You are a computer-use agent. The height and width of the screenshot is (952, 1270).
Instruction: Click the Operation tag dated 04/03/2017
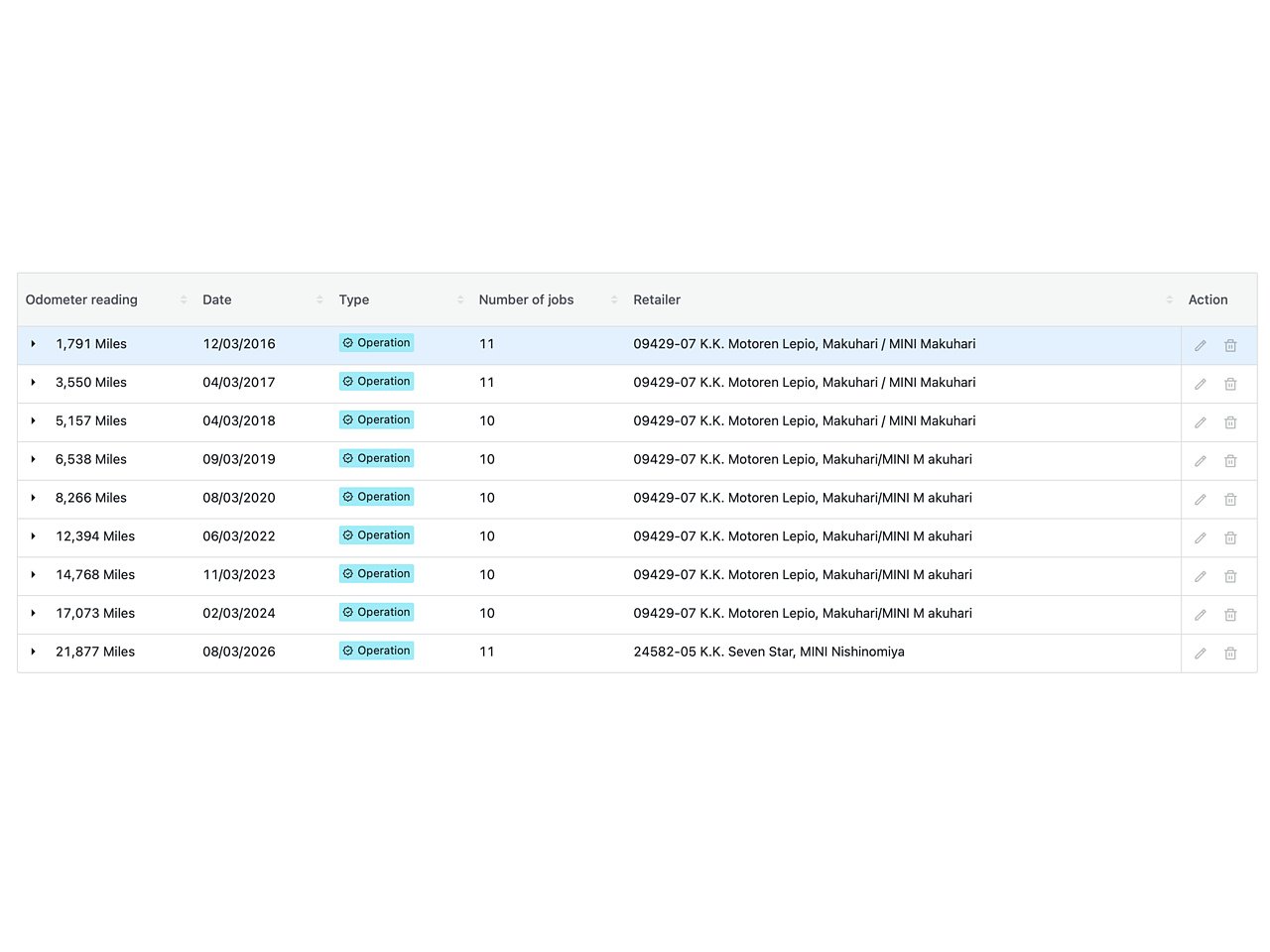376,382
